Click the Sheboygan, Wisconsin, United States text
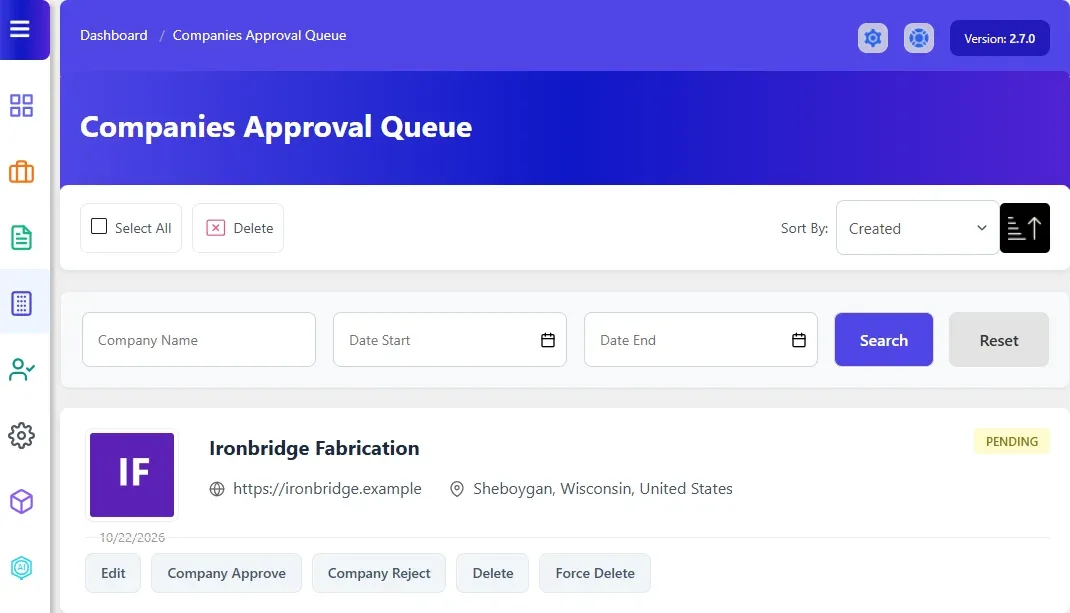Image resolution: width=1070 pixels, height=613 pixels. coord(603,489)
